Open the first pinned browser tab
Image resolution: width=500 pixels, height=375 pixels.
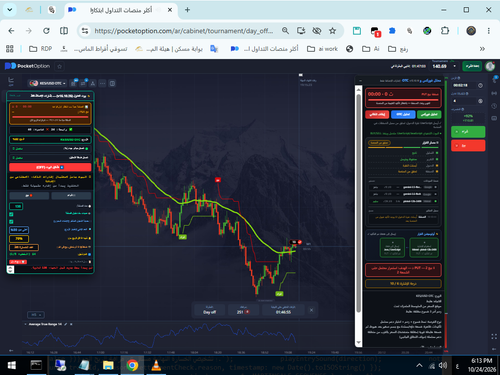tap(29, 10)
